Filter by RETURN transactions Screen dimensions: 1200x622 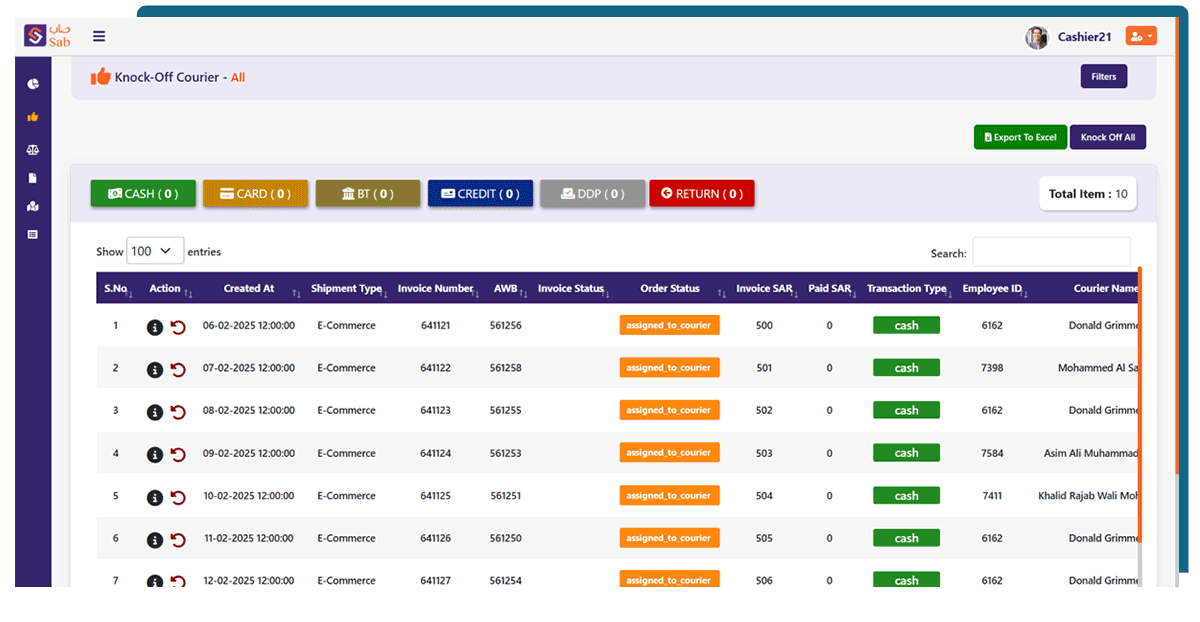[x=702, y=194]
